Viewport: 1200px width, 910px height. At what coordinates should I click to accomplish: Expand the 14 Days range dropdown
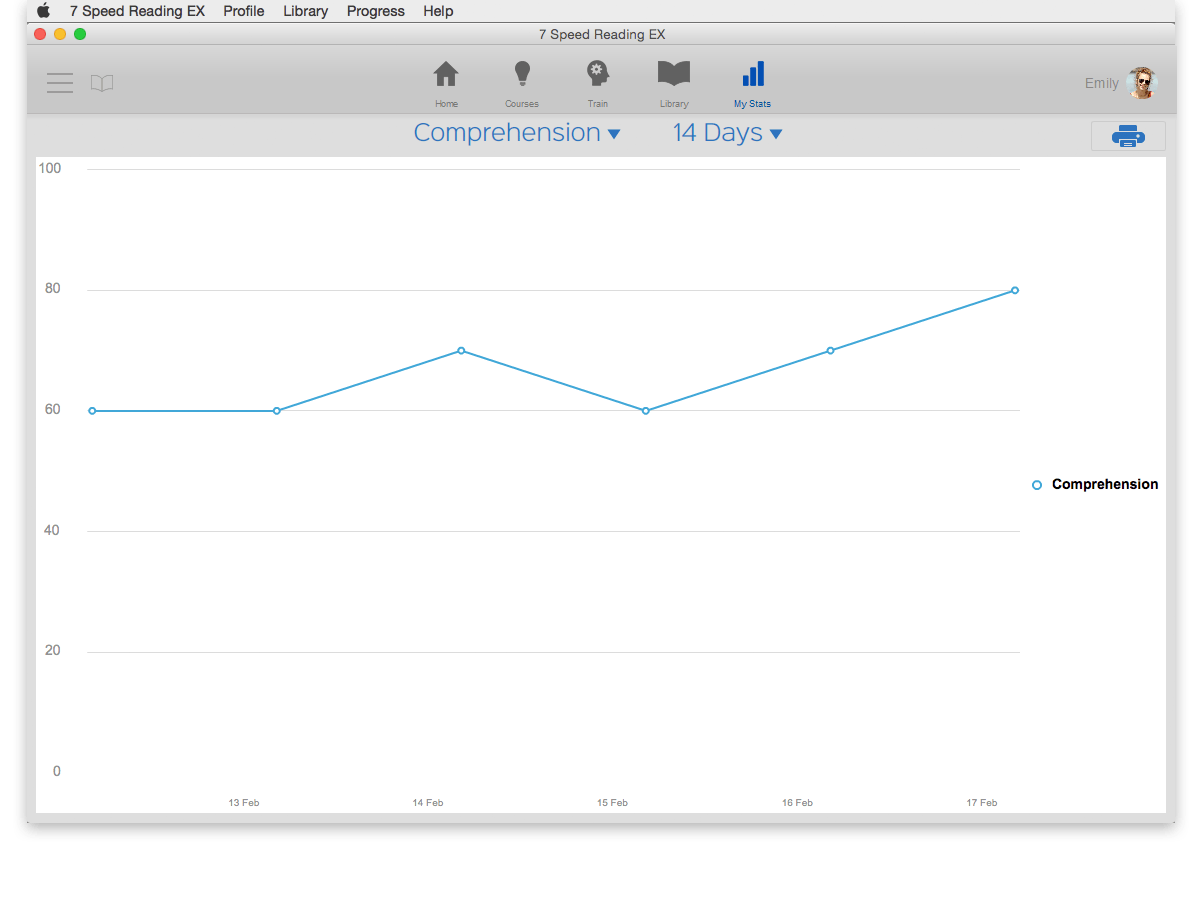click(x=727, y=133)
